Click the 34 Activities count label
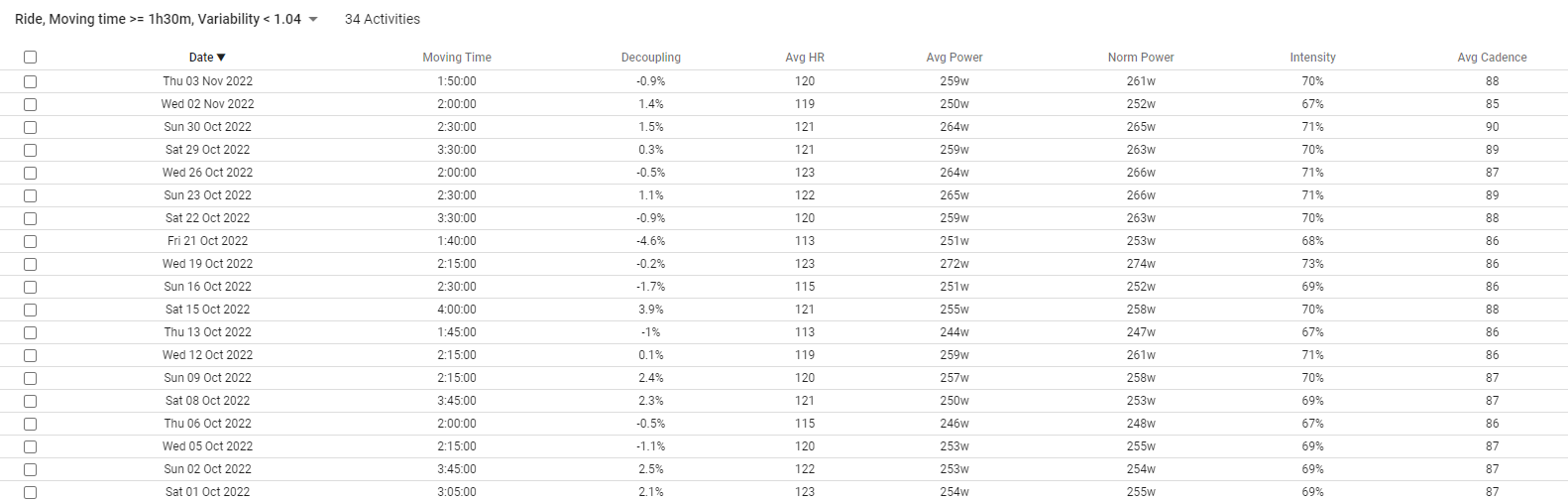1568x502 pixels. 383,19
